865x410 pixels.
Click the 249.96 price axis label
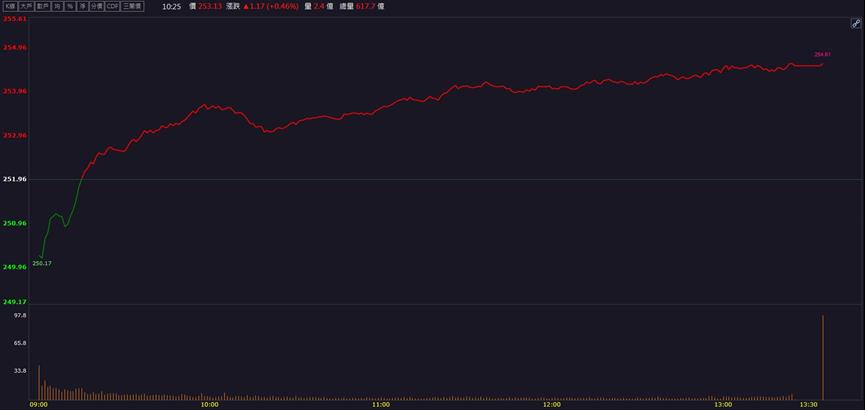click(15, 267)
